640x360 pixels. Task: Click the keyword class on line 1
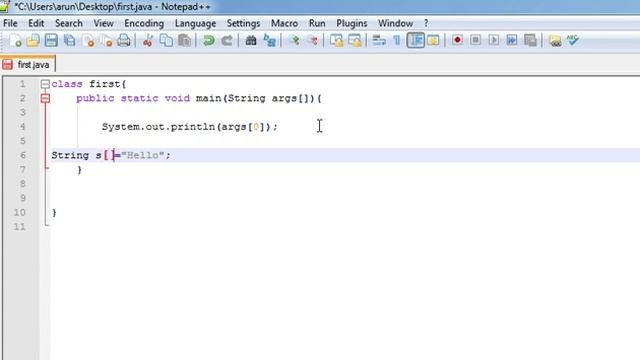67,84
